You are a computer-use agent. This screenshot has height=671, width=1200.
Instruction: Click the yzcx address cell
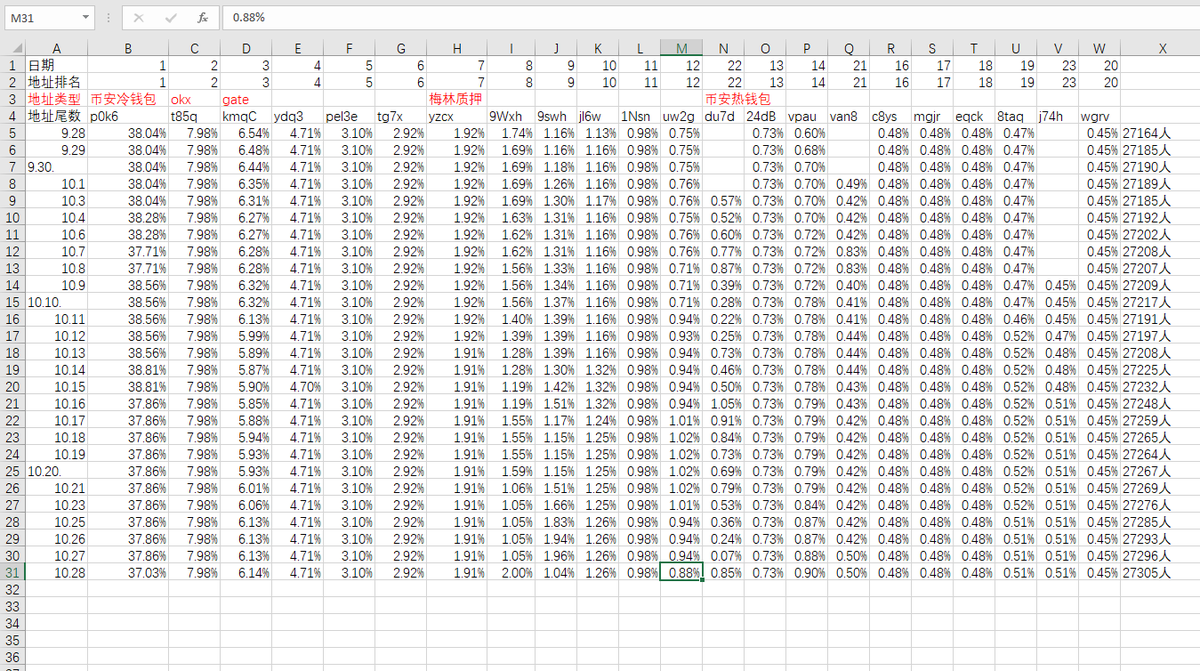(457, 116)
